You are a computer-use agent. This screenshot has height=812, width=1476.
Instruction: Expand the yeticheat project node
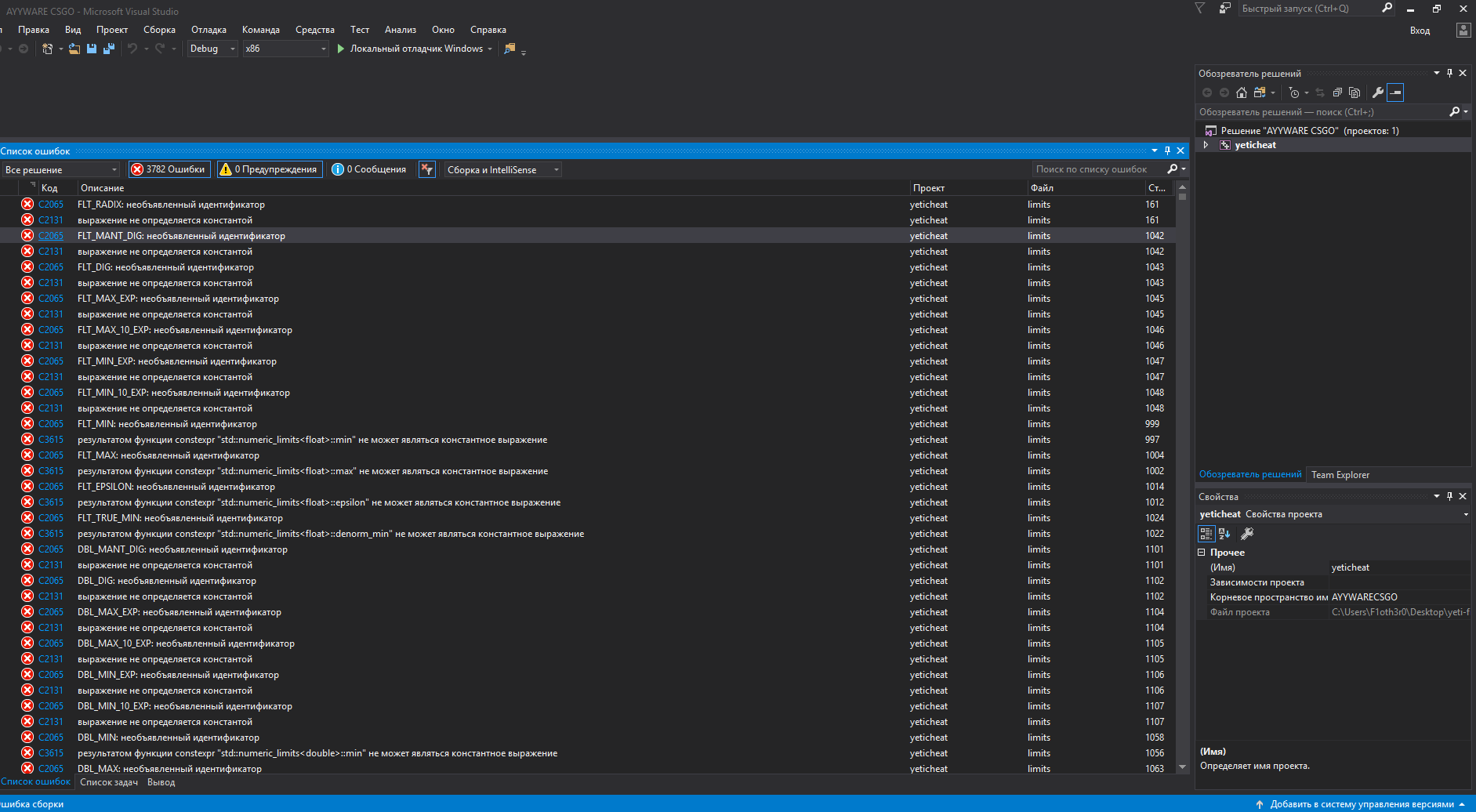(x=1206, y=145)
